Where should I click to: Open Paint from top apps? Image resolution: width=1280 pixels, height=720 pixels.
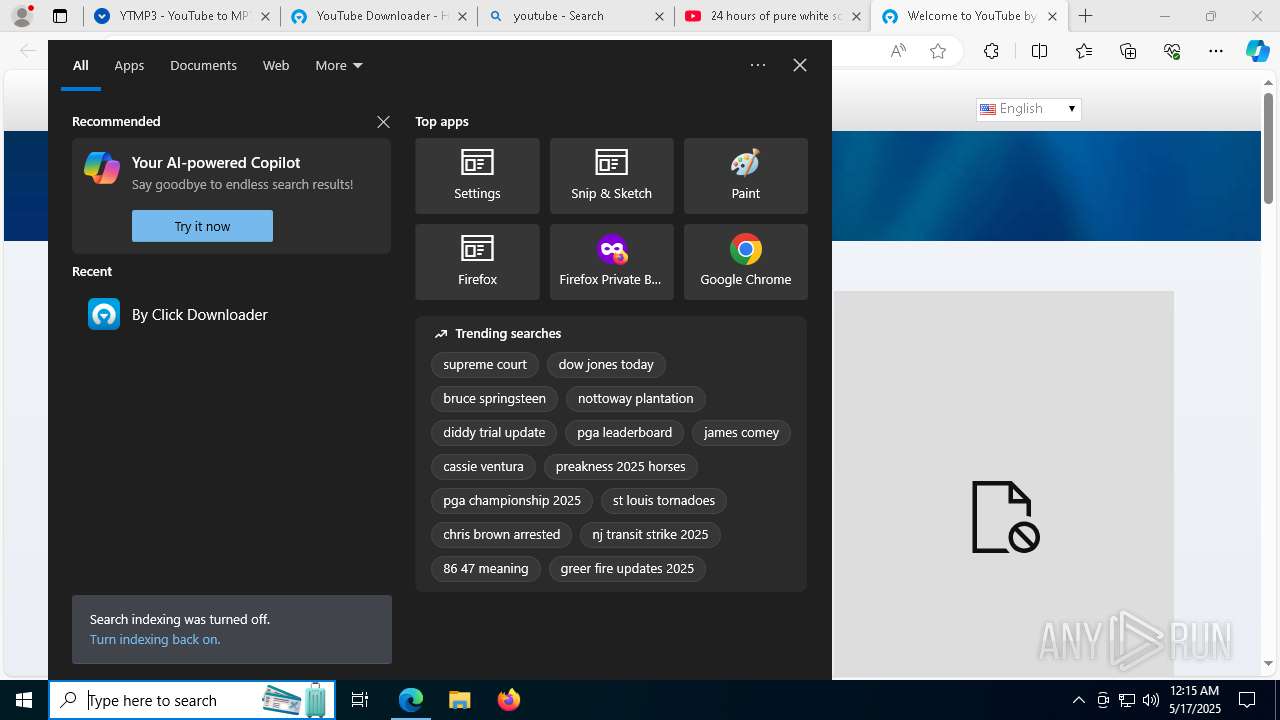745,176
